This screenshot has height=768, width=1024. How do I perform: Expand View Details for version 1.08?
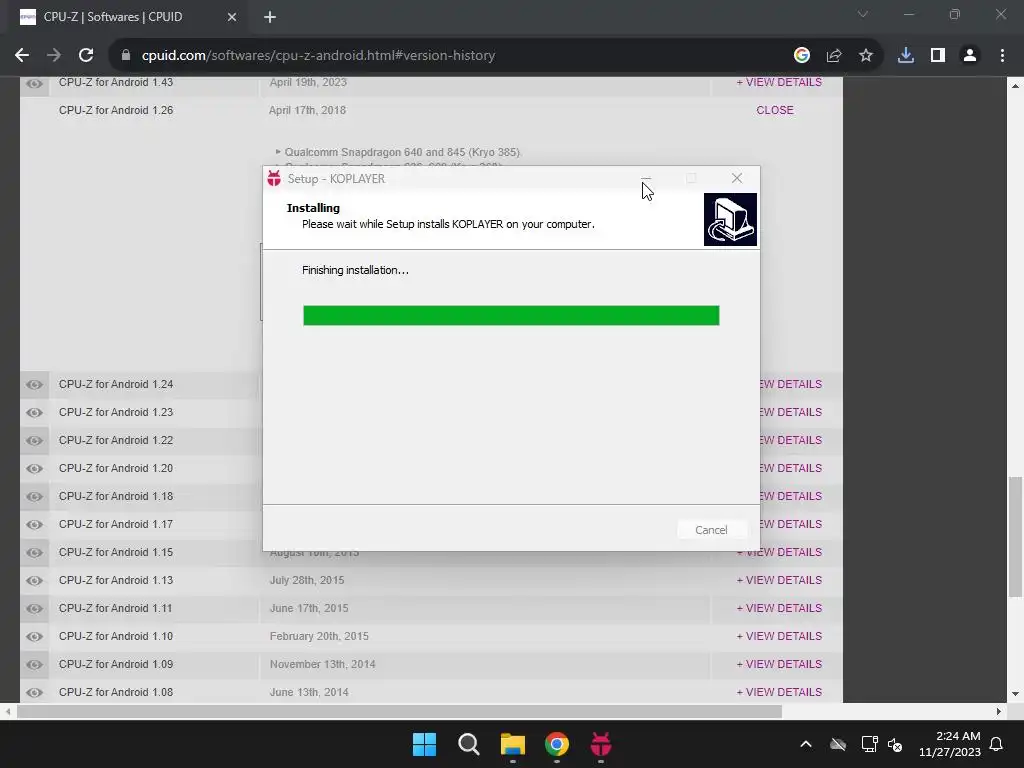pyautogui.click(x=779, y=692)
